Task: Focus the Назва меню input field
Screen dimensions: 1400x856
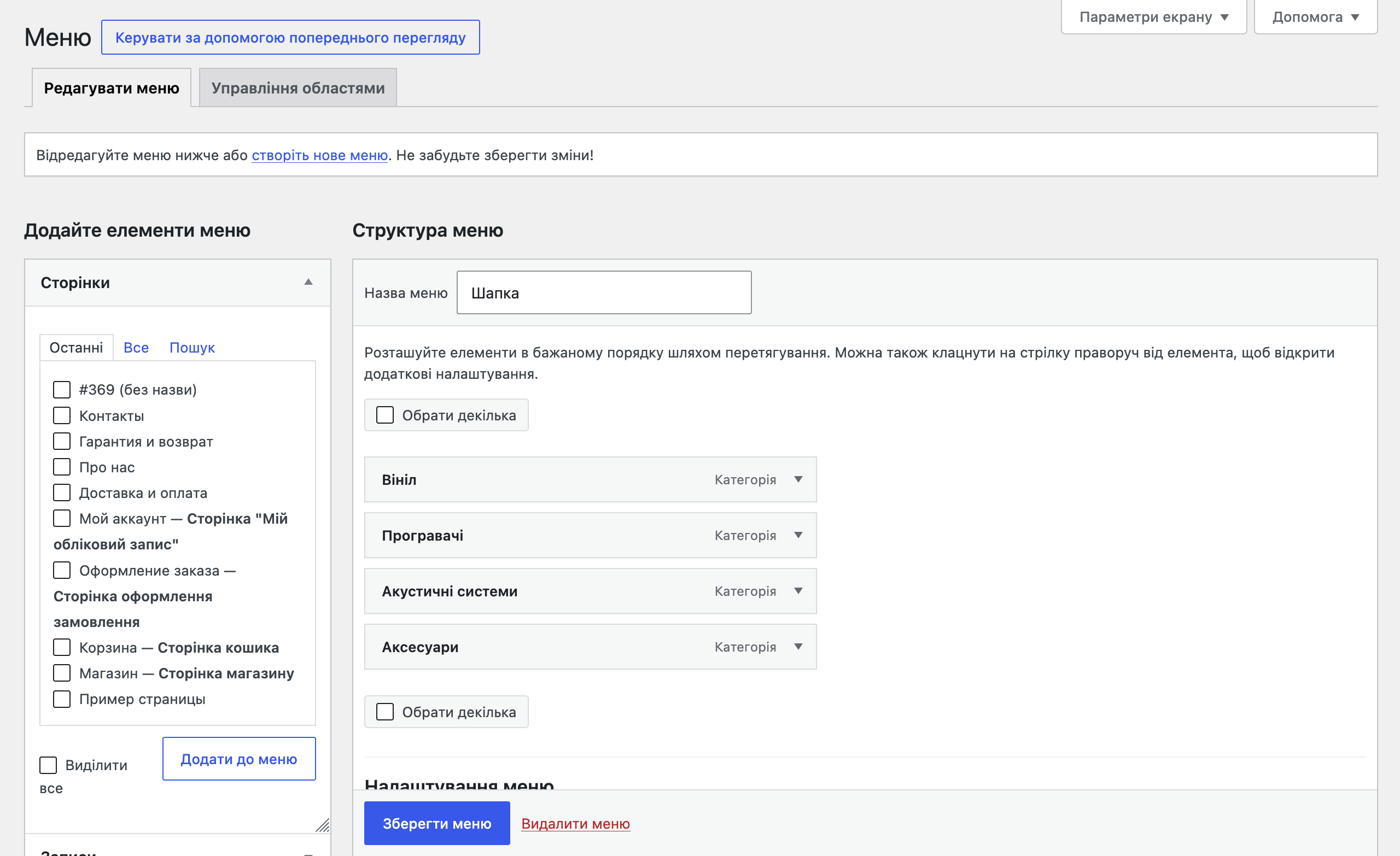Action: pos(604,292)
